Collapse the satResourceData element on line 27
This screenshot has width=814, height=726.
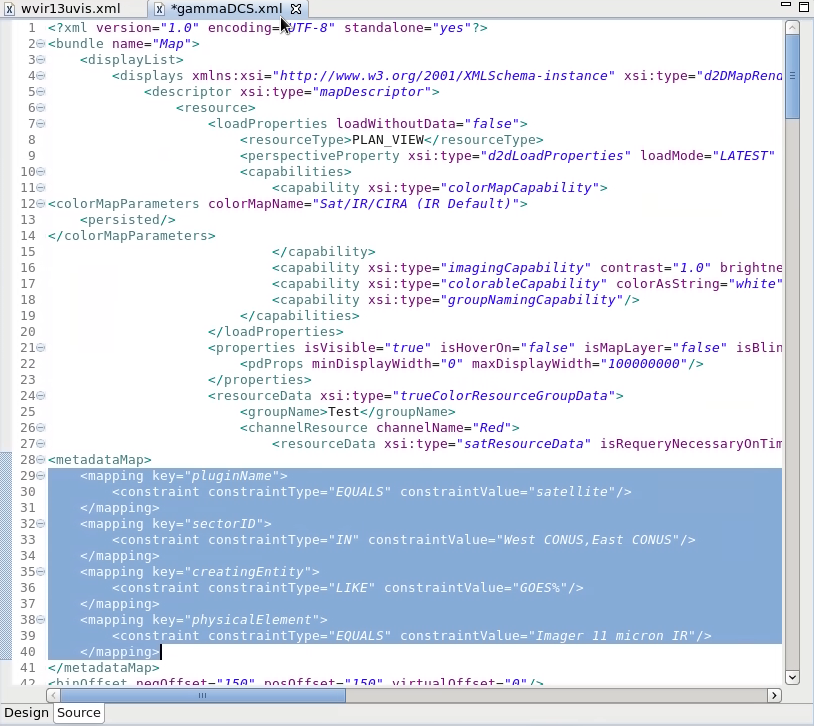[40, 444]
